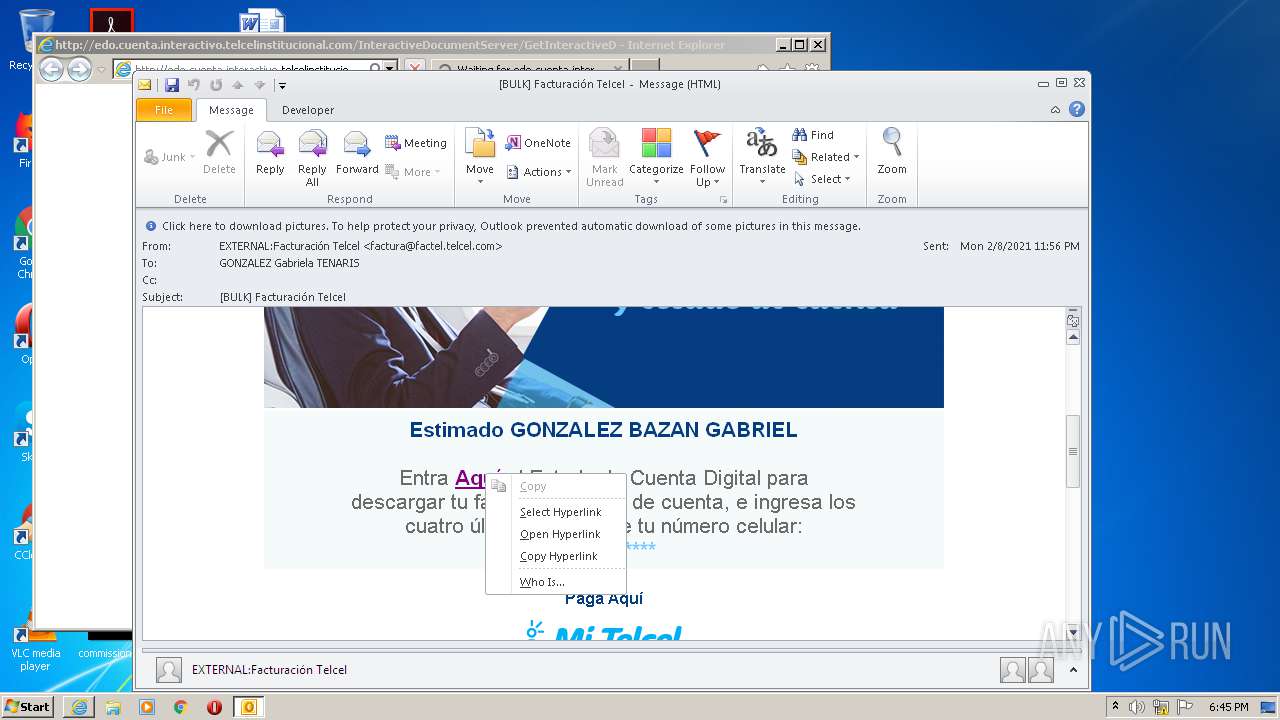
Task: Click the Delete message icon
Action: (x=219, y=154)
